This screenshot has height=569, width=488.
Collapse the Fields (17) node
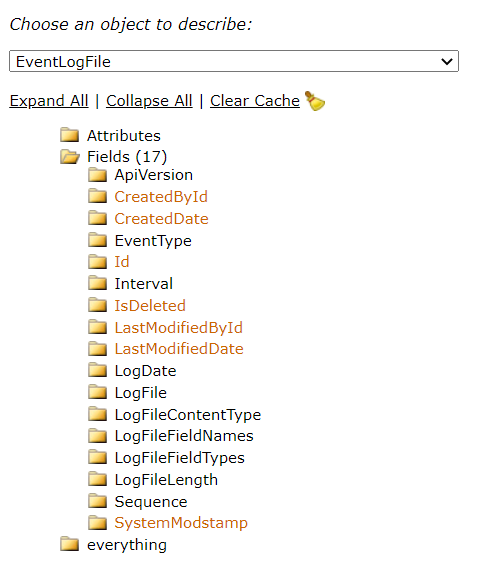tap(127, 157)
